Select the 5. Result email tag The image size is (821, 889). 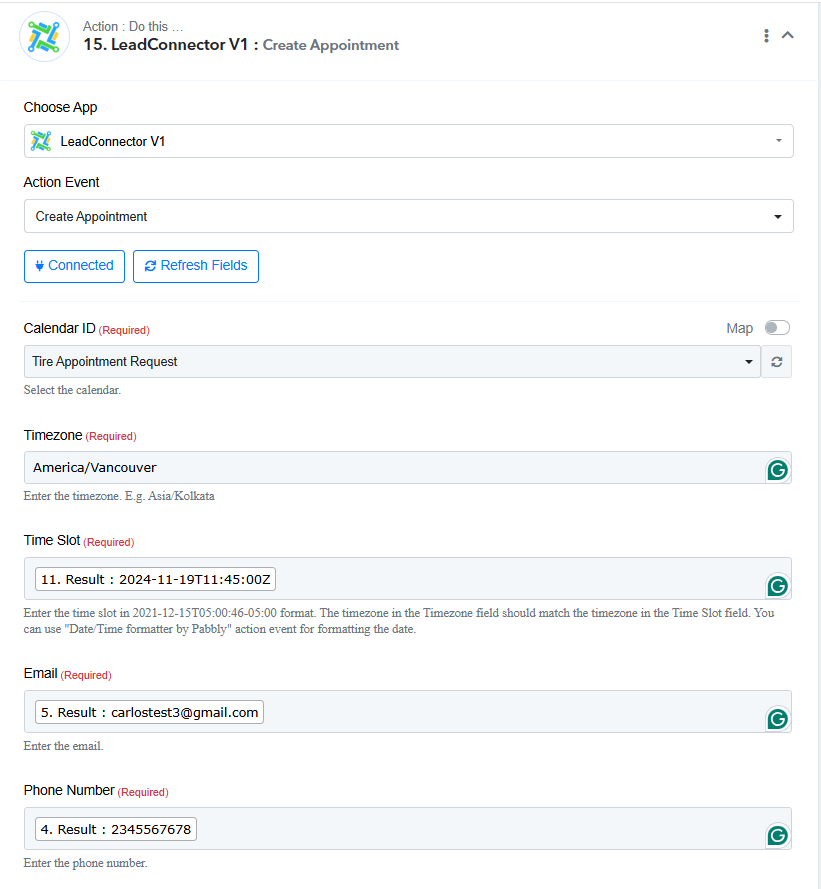149,712
